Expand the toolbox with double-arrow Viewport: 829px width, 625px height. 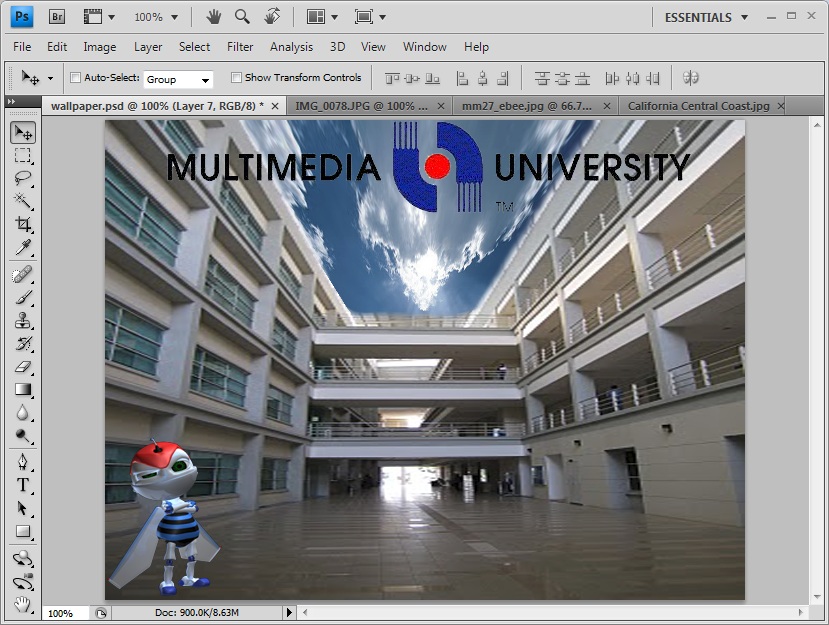pyautogui.click(x=12, y=102)
